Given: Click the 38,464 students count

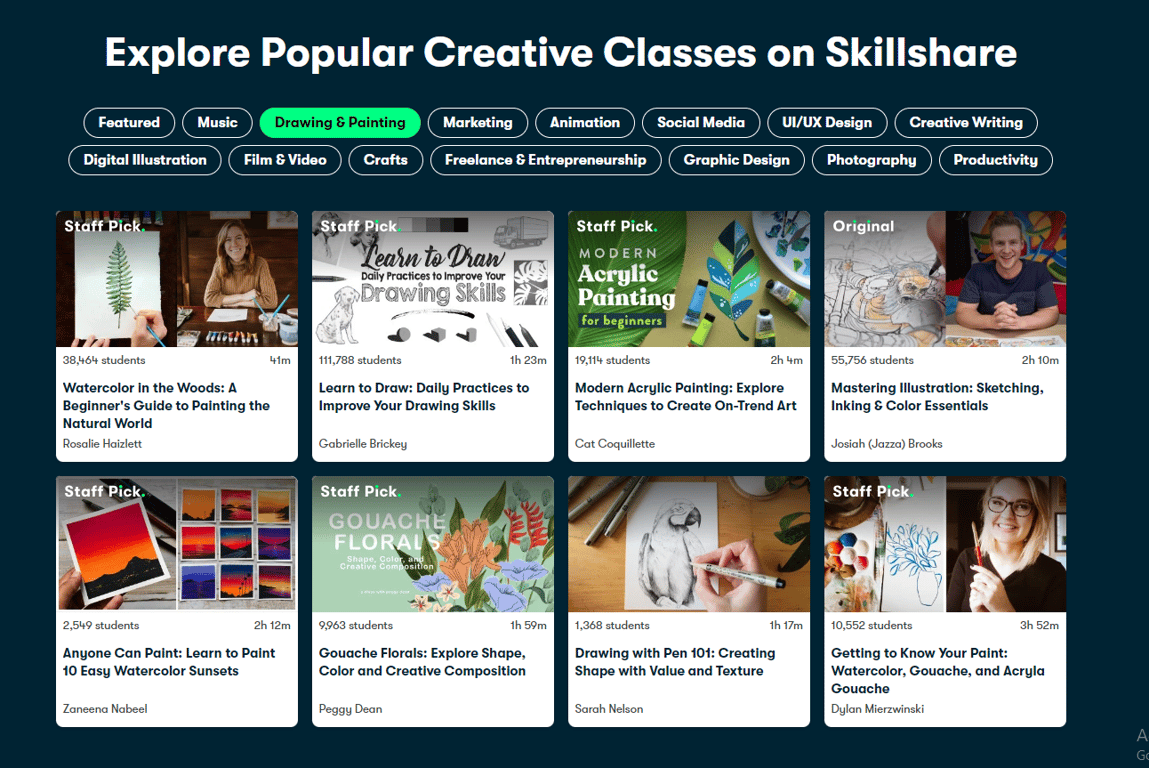Looking at the screenshot, I should tap(104, 360).
